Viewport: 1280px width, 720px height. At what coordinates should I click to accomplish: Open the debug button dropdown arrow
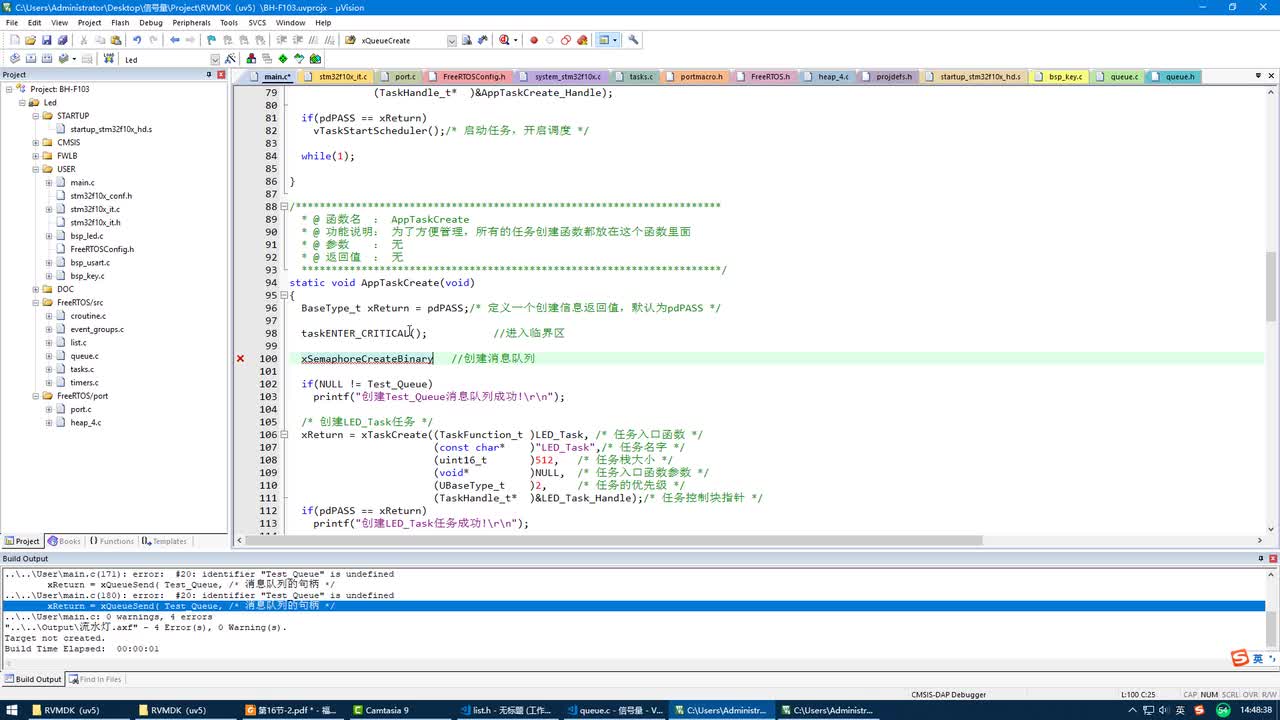[515, 40]
